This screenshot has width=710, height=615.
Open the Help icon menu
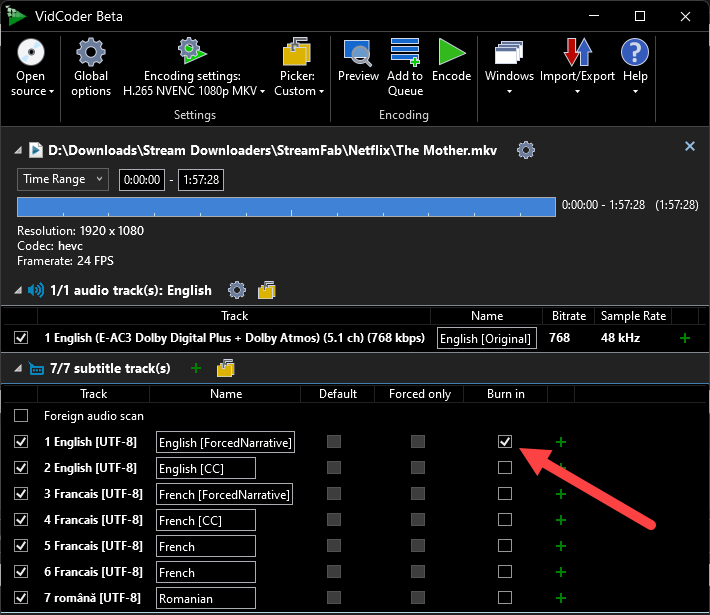point(635,53)
